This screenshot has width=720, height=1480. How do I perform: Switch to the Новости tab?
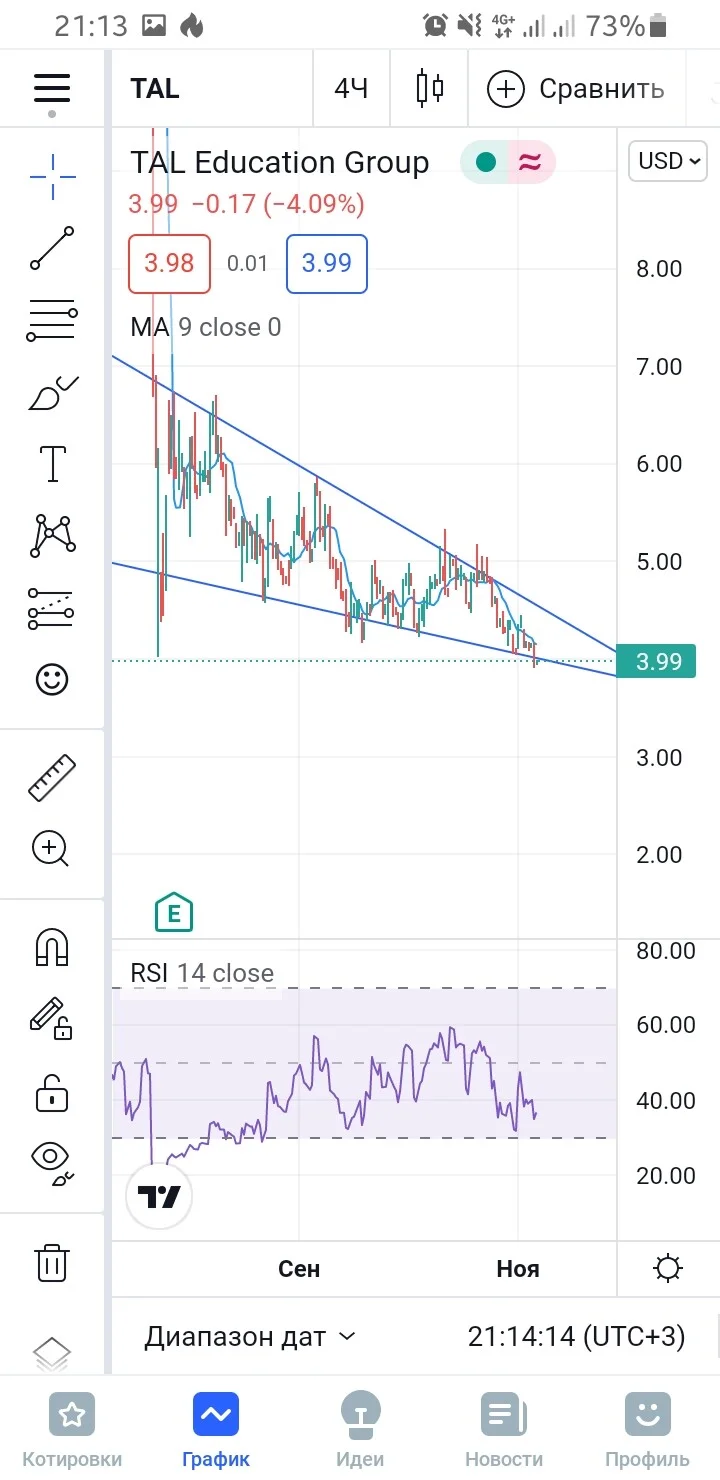tap(504, 1430)
